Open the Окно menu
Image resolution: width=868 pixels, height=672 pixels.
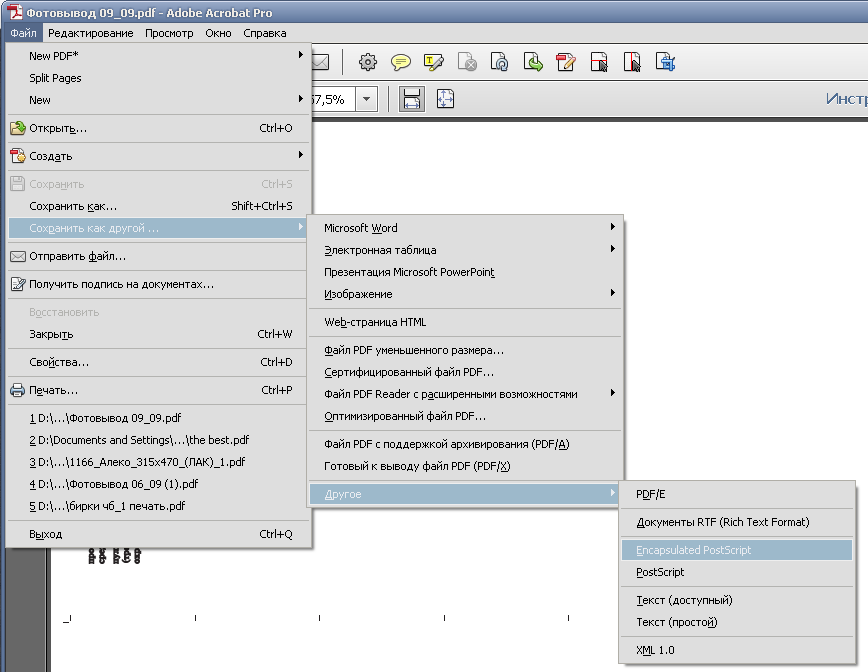tap(218, 33)
